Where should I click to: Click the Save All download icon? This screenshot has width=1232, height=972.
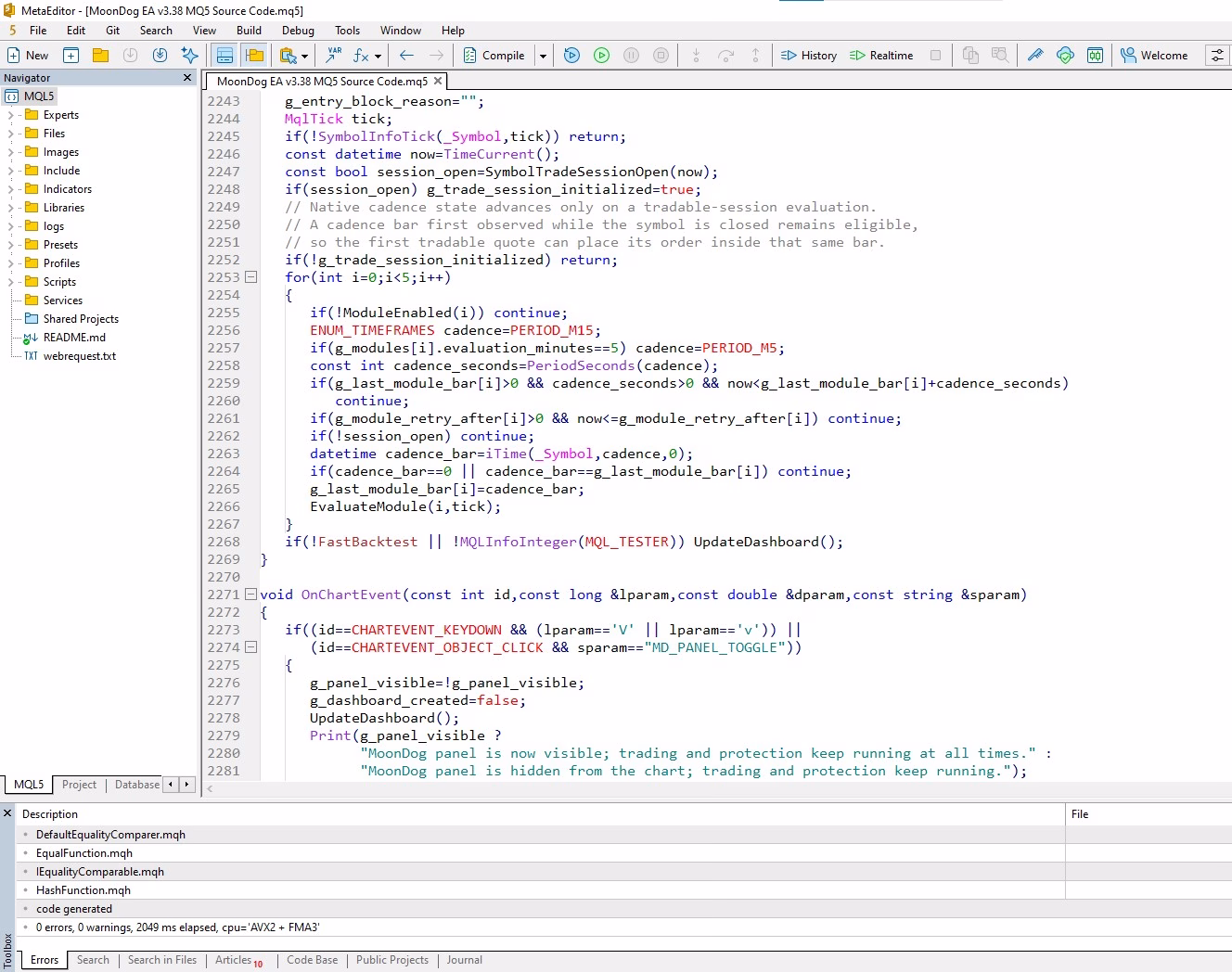click(x=160, y=56)
